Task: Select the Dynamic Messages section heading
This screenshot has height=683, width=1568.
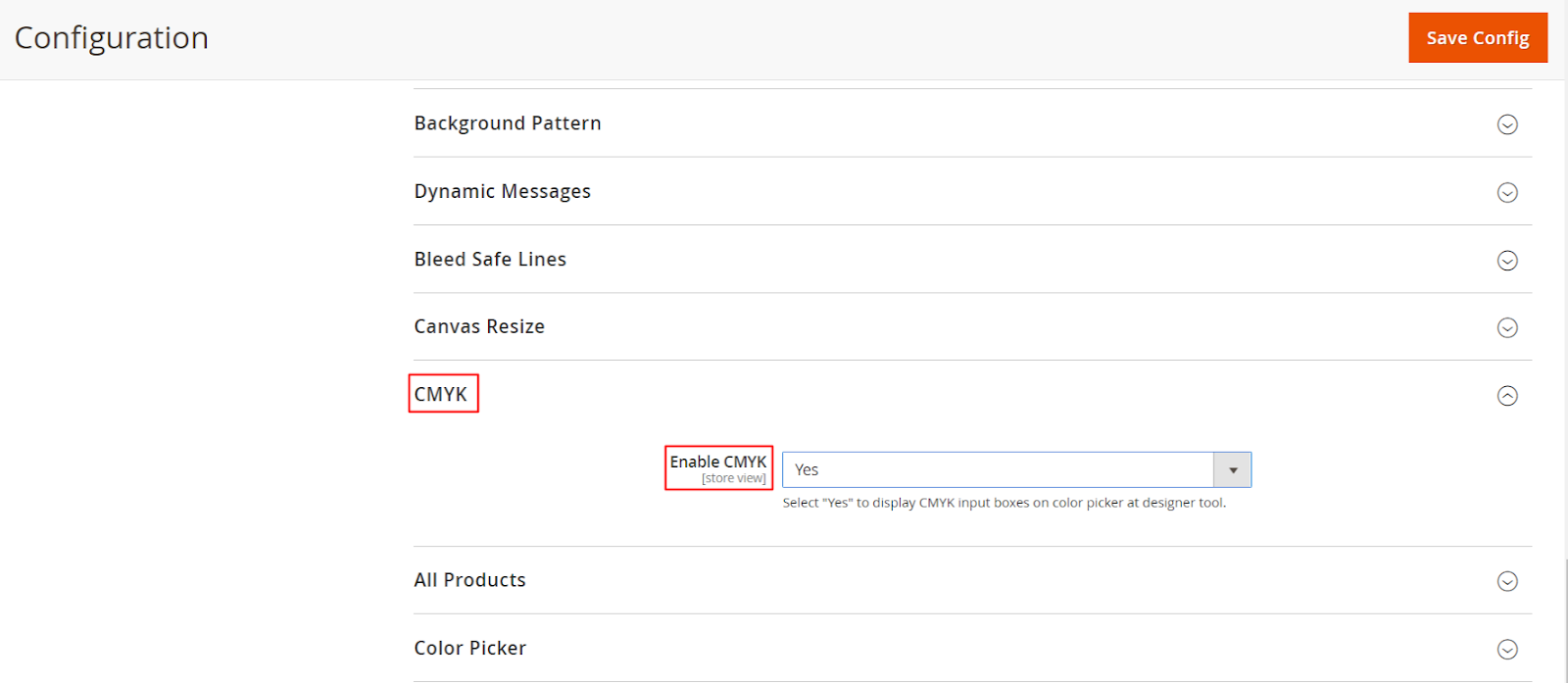Action: (x=502, y=191)
